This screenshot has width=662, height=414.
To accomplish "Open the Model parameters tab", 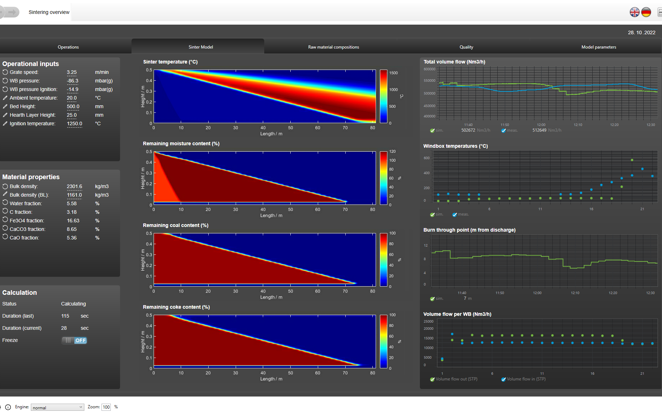I will pyautogui.click(x=599, y=47).
